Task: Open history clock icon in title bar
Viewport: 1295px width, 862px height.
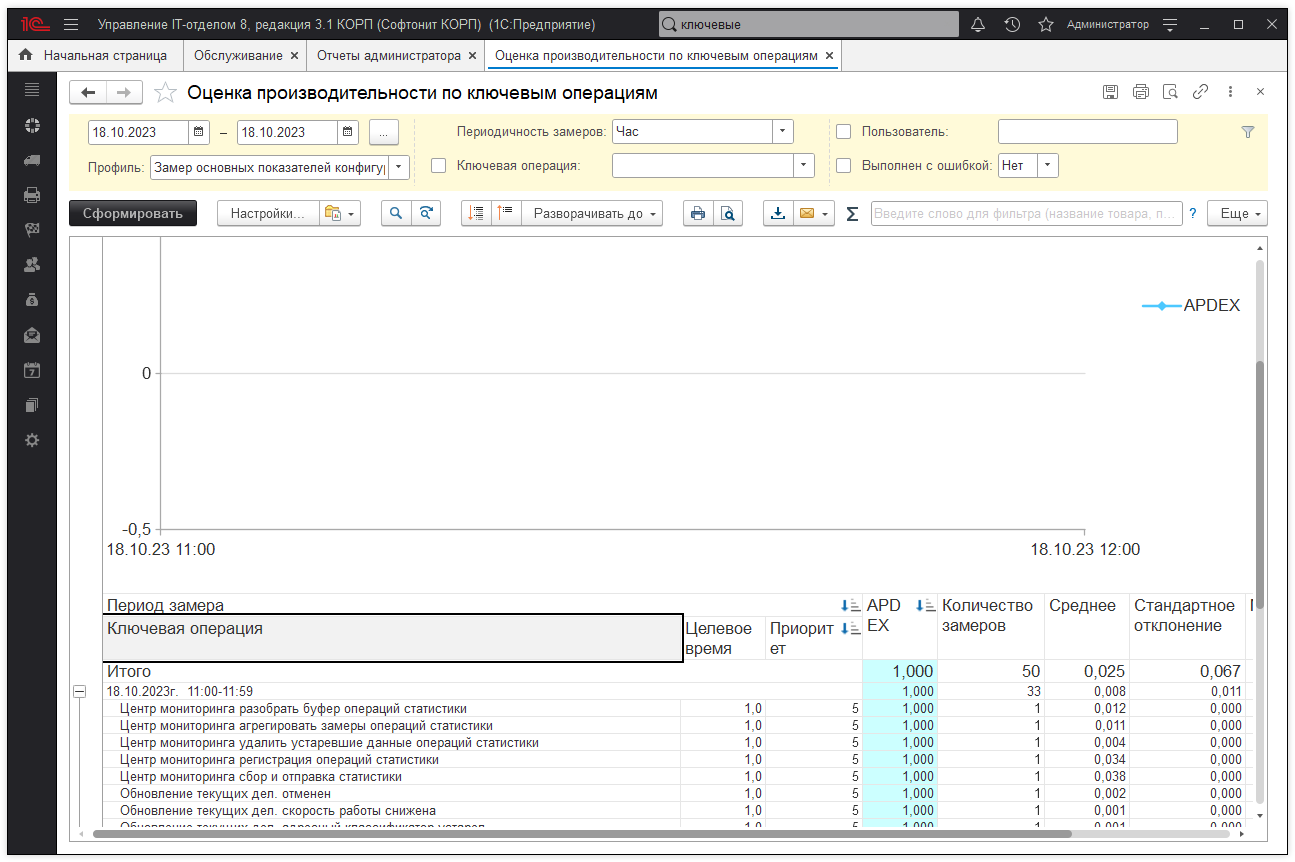Action: coord(1012,24)
